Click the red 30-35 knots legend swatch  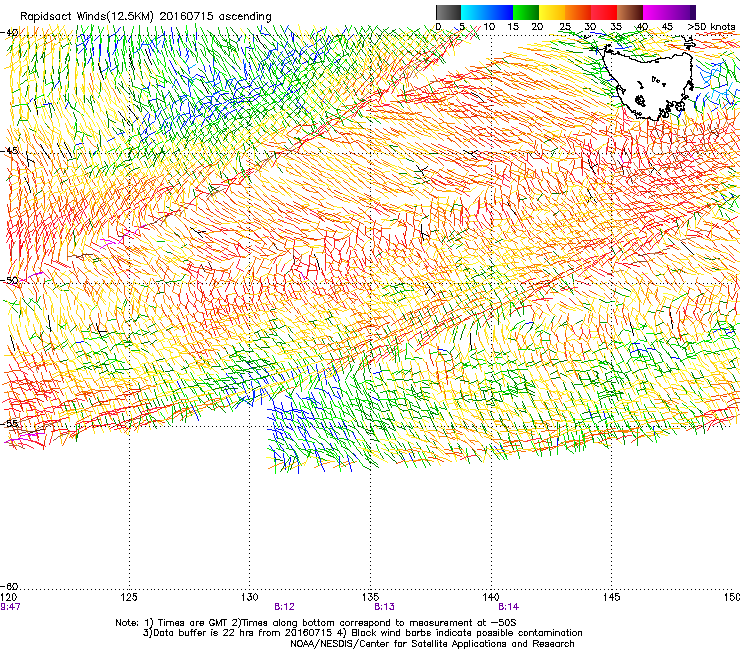click(604, 12)
